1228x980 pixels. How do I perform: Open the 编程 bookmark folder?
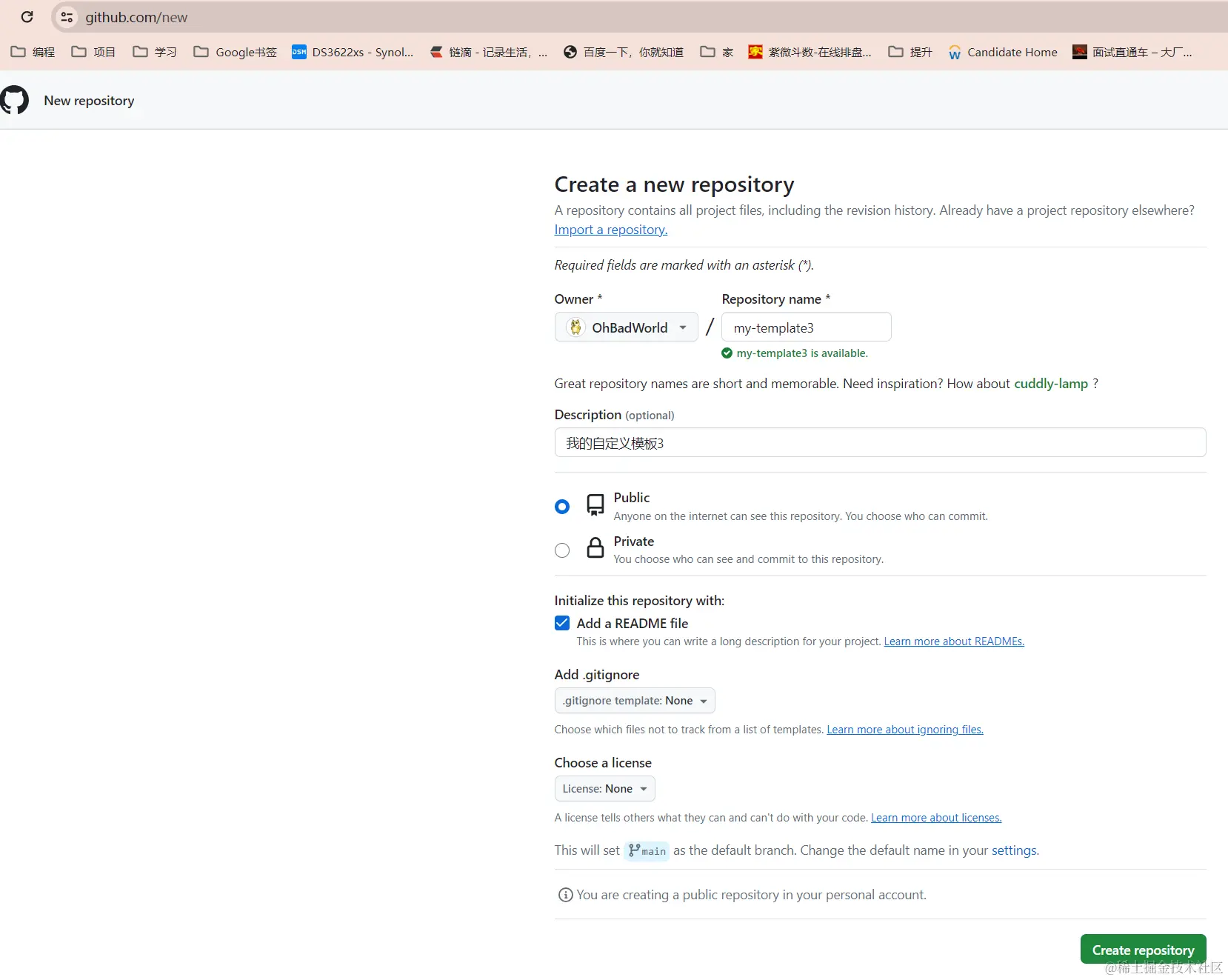tap(33, 52)
